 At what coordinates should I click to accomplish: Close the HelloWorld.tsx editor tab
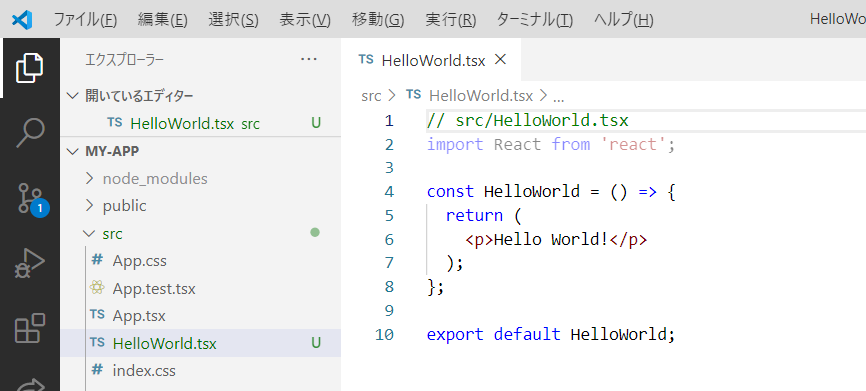click(x=500, y=60)
